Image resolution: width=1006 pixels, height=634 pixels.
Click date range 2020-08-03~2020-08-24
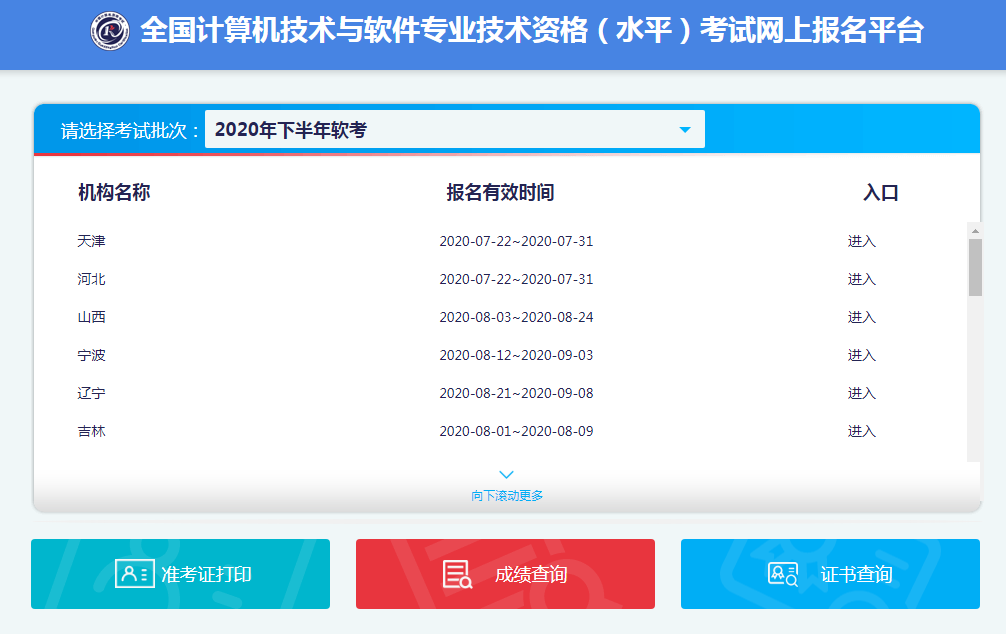[x=516, y=317]
